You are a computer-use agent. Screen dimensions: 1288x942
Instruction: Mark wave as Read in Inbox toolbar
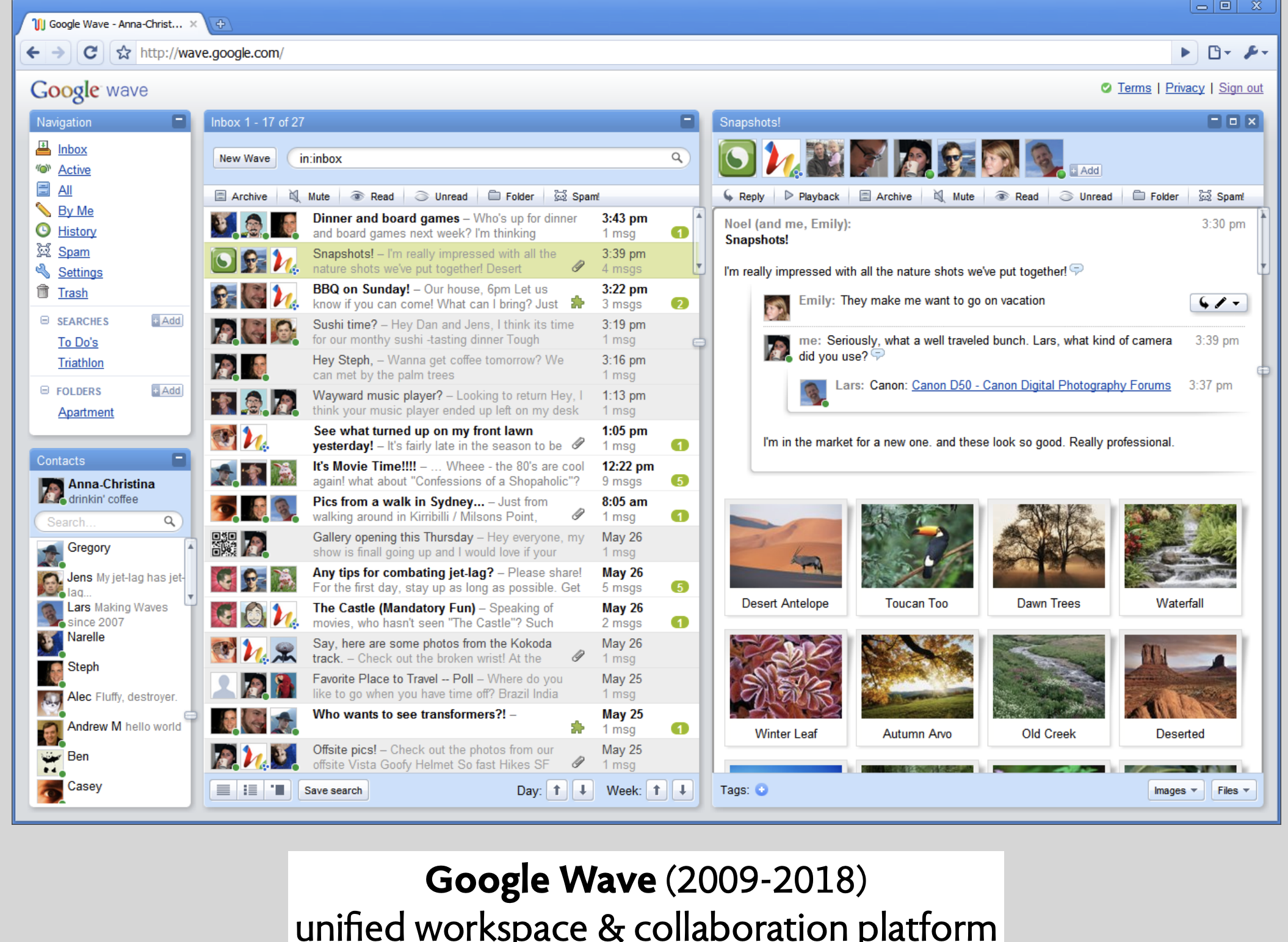tap(372, 196)
